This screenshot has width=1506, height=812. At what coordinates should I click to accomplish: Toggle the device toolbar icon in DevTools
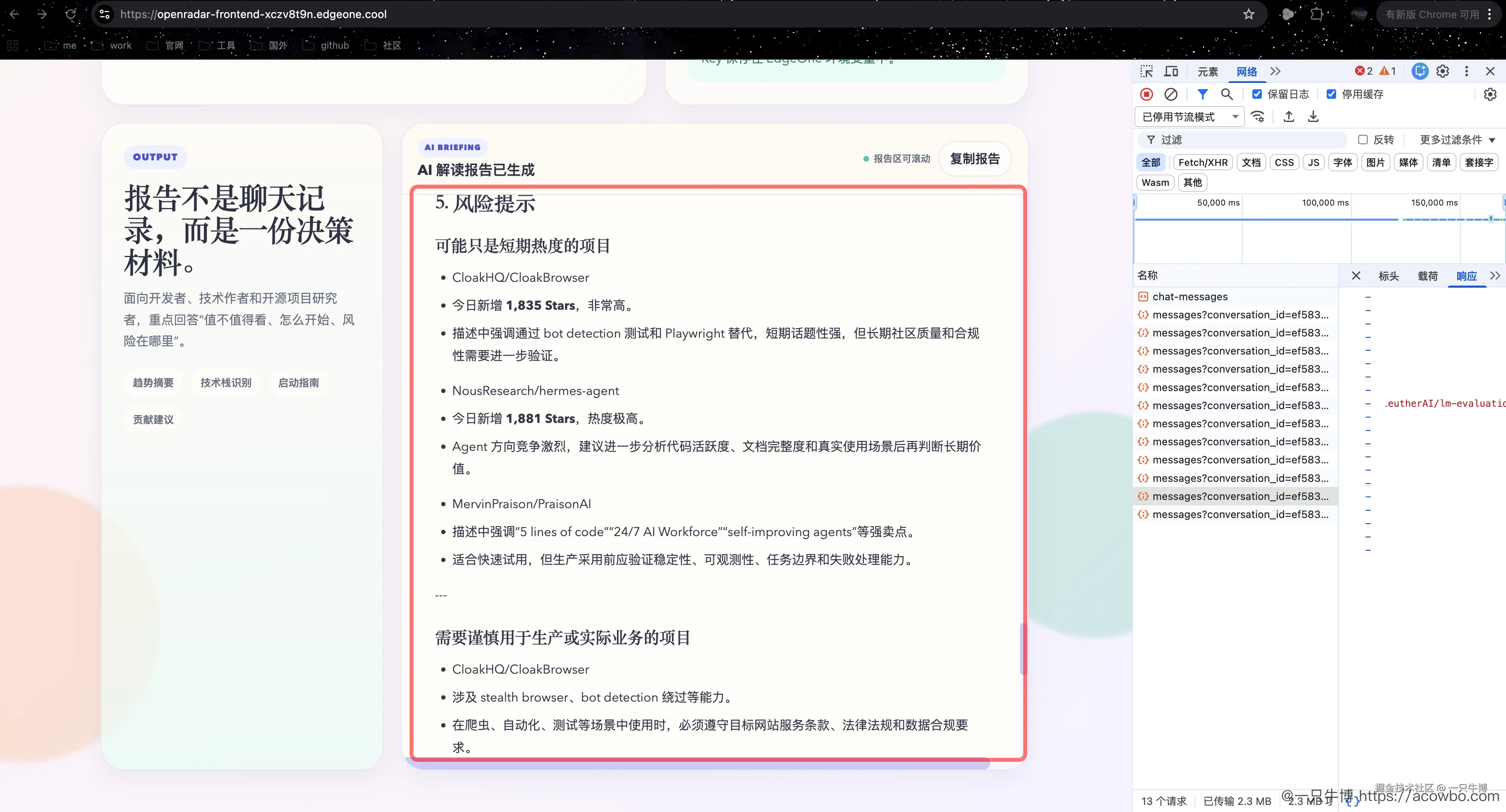(x=1171, y=71)
